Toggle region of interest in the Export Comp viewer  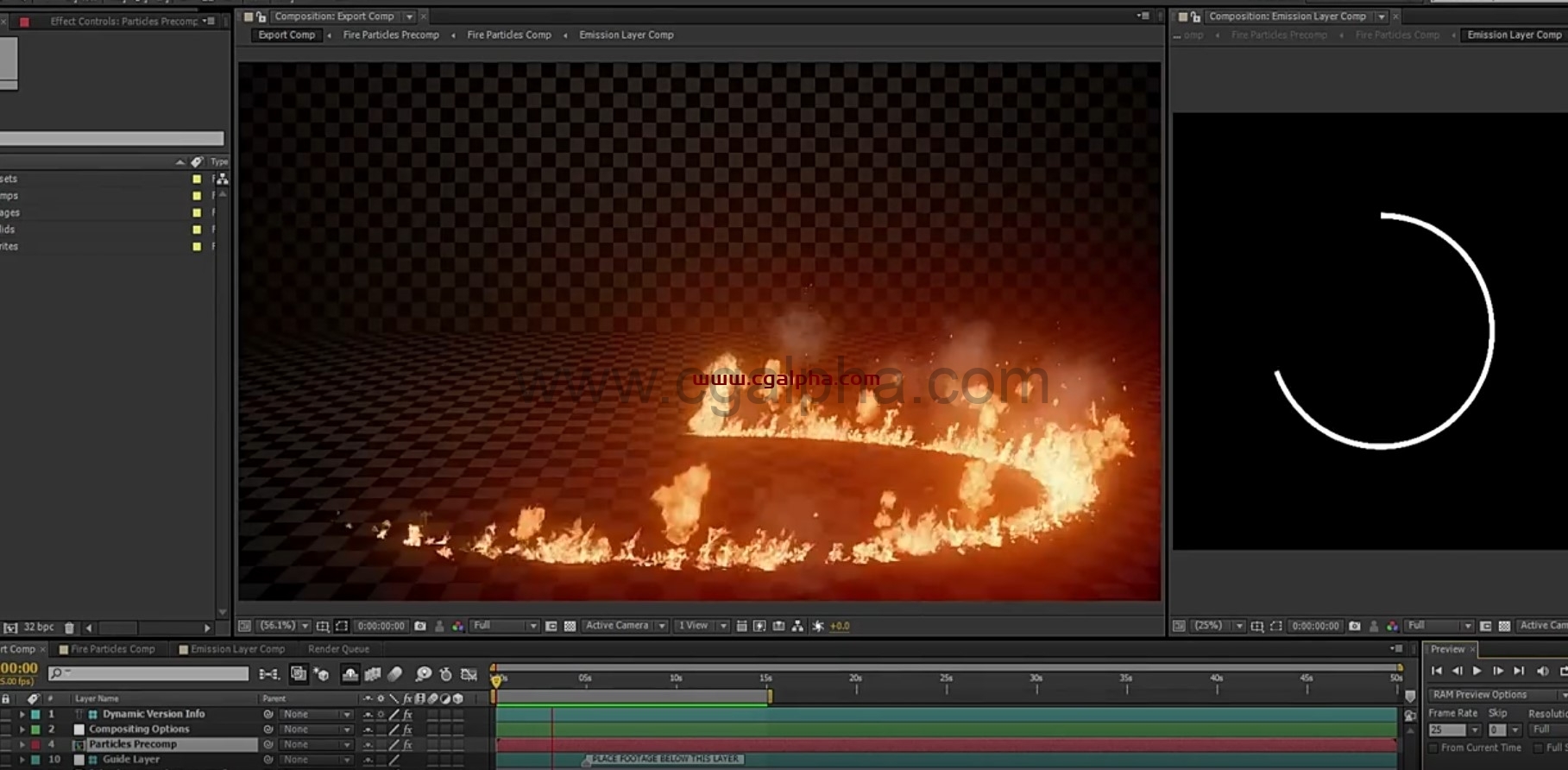342,626
